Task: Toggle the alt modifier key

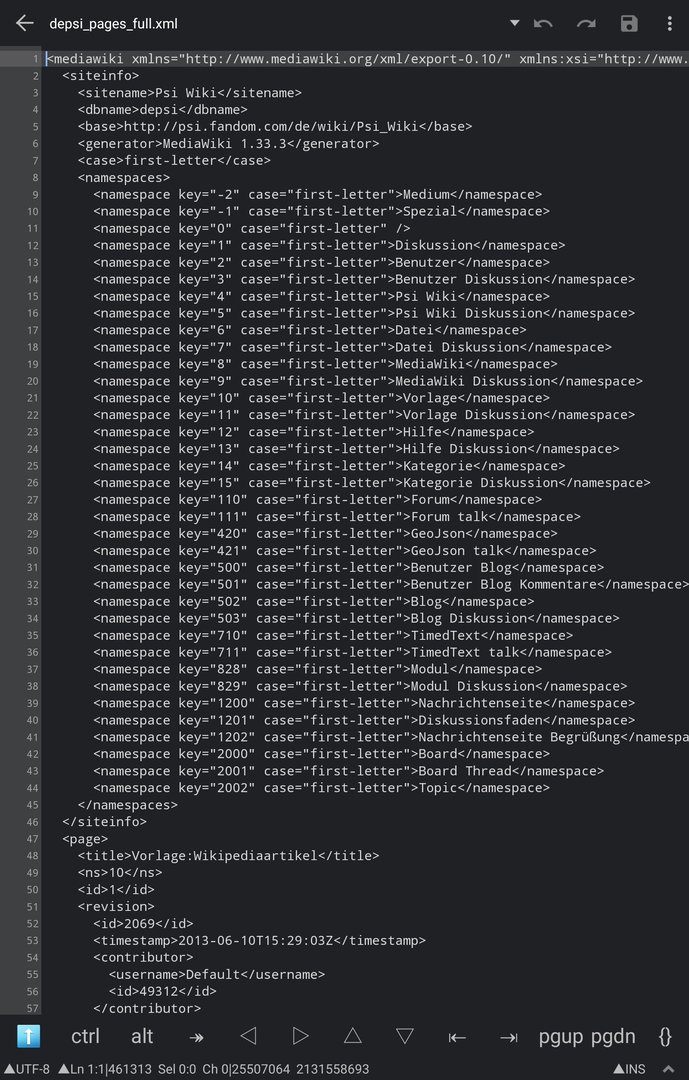Action: [x=142, y=1036]
